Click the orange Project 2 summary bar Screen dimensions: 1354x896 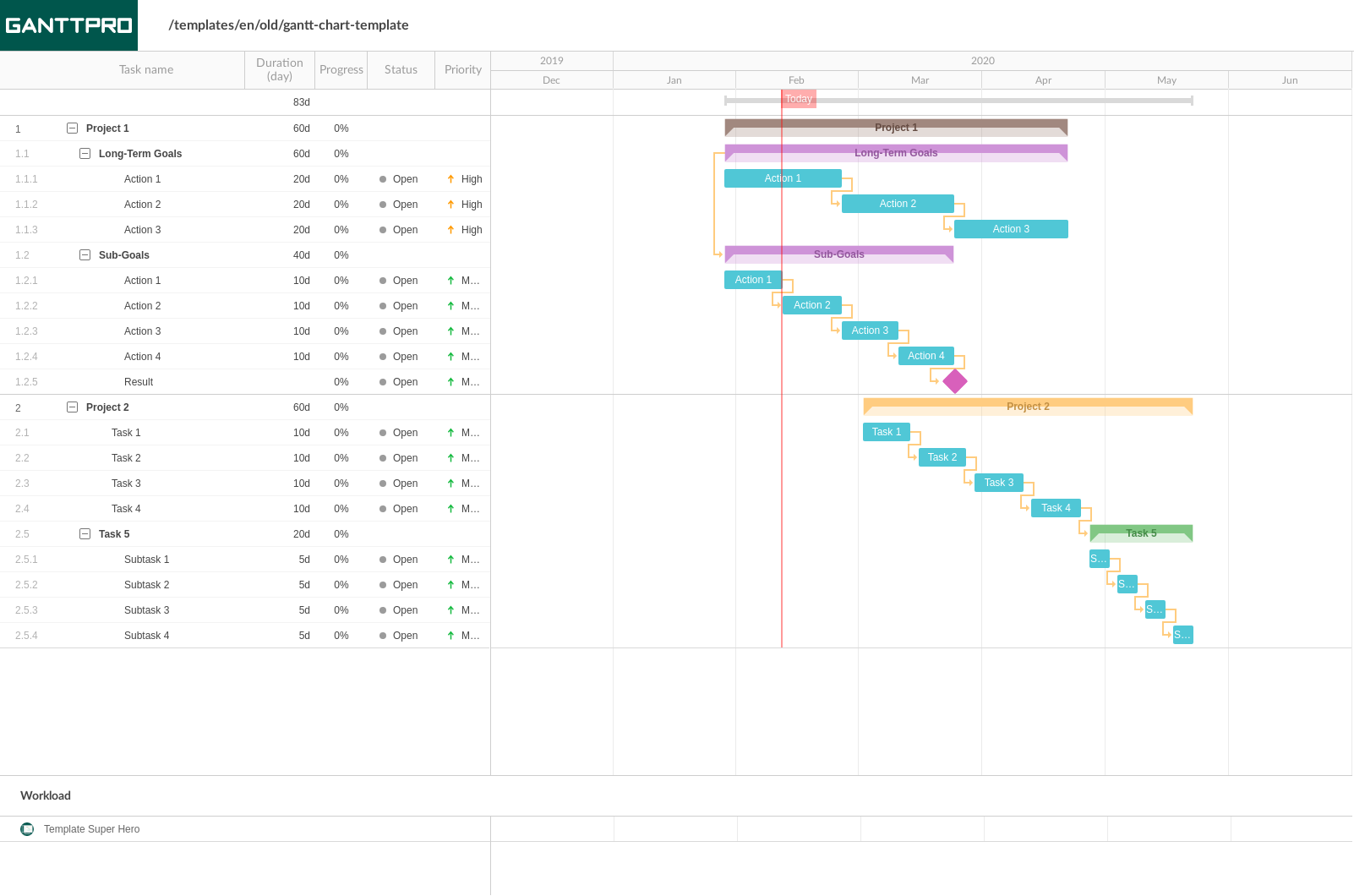click(x=1027, y=407)
